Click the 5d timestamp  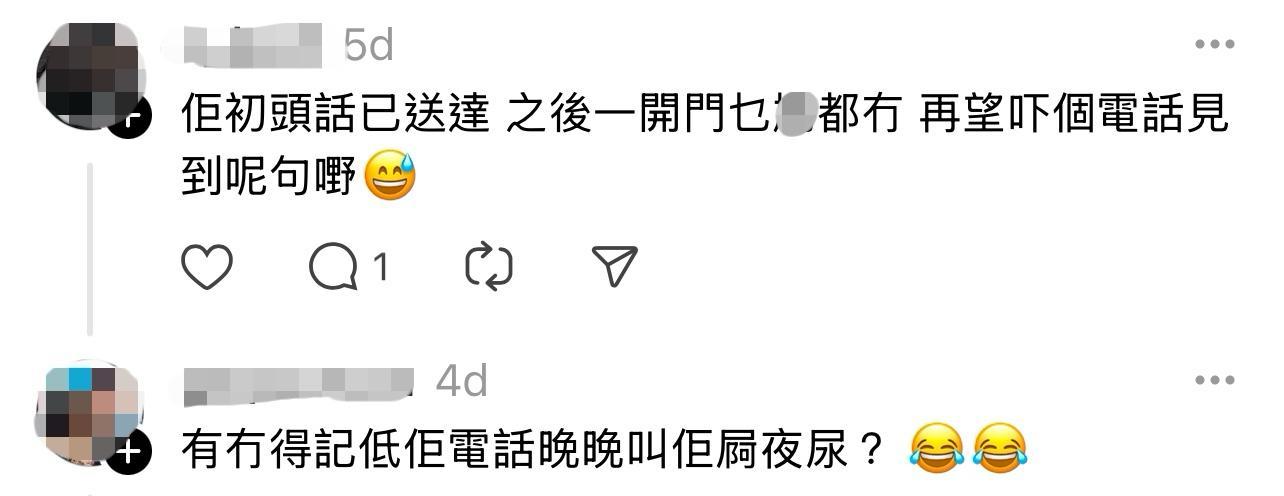pyautogui.click(x=369, y=45)
